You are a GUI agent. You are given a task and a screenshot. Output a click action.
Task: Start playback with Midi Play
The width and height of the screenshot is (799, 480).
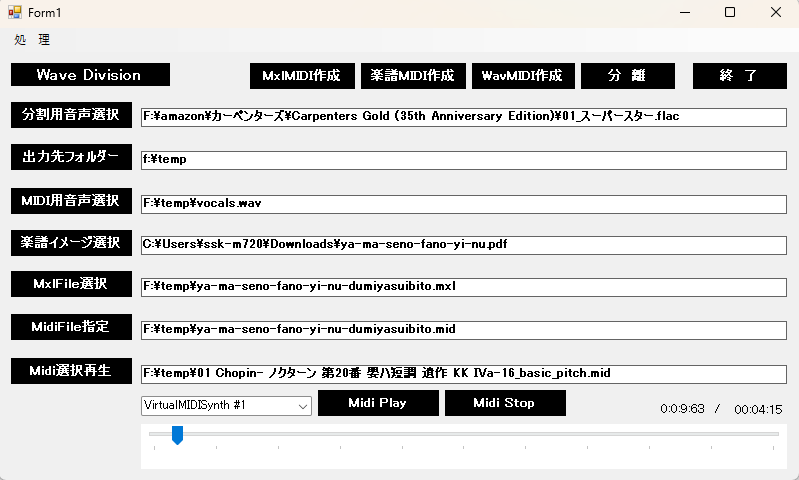coord(377,403)
